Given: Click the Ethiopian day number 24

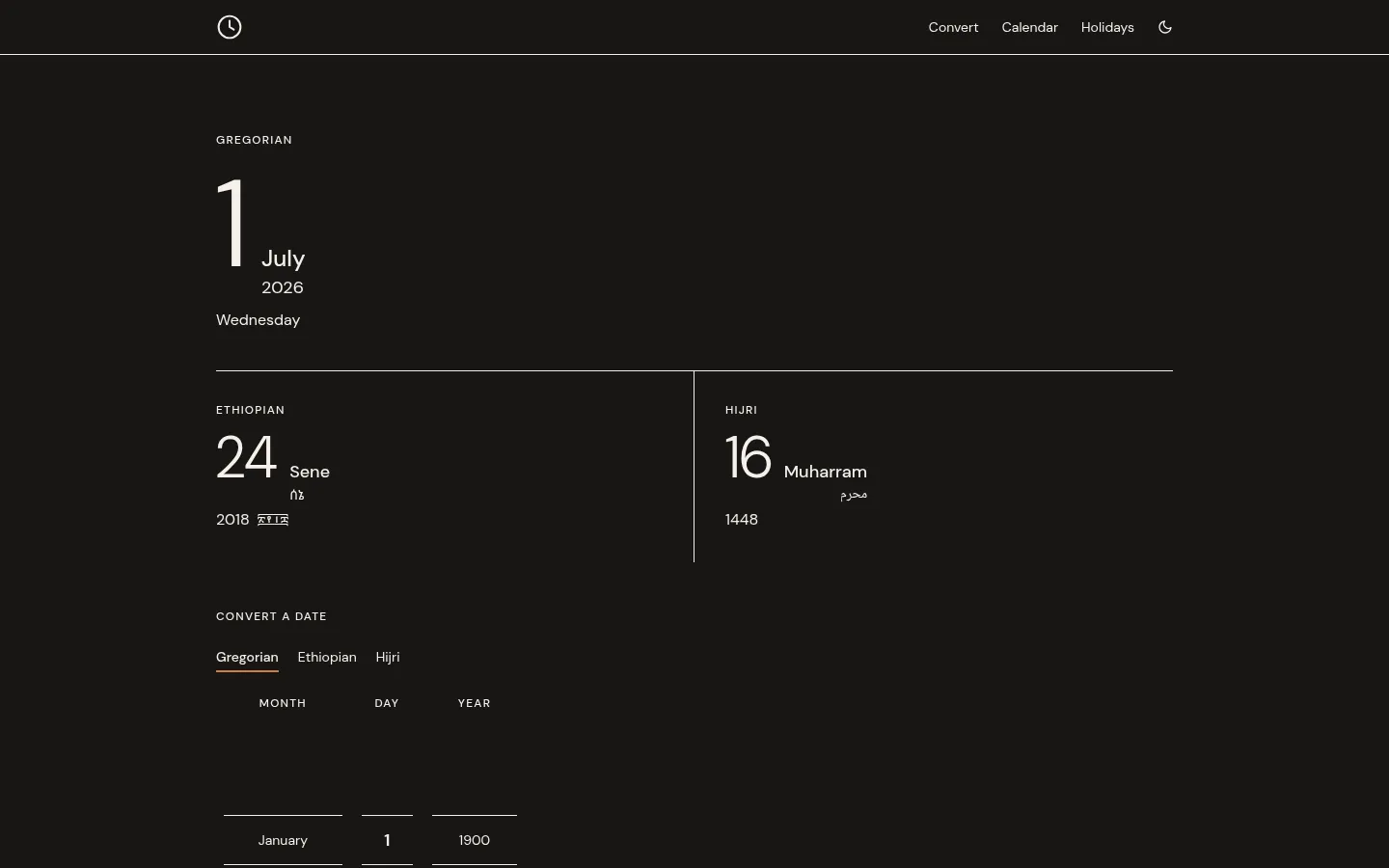Looking at the screenshot, I should pos(247,457).
